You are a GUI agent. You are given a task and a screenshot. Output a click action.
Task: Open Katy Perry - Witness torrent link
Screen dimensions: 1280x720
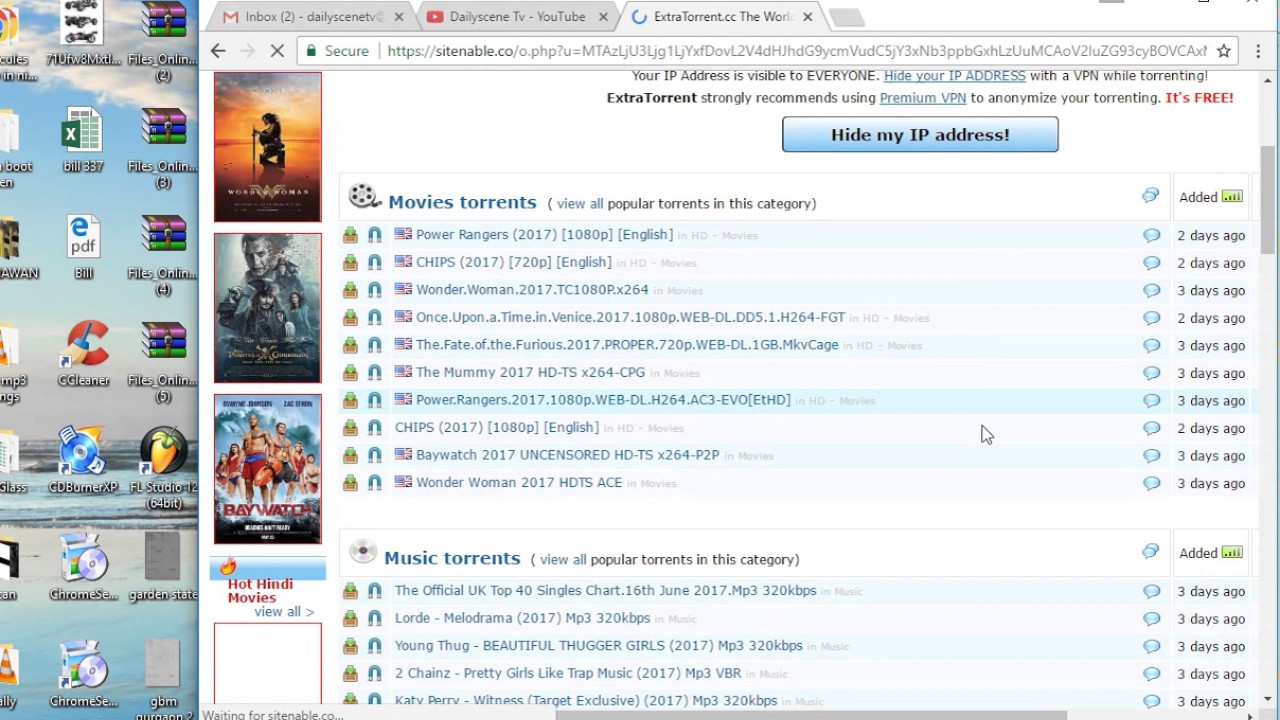(586, 701)
